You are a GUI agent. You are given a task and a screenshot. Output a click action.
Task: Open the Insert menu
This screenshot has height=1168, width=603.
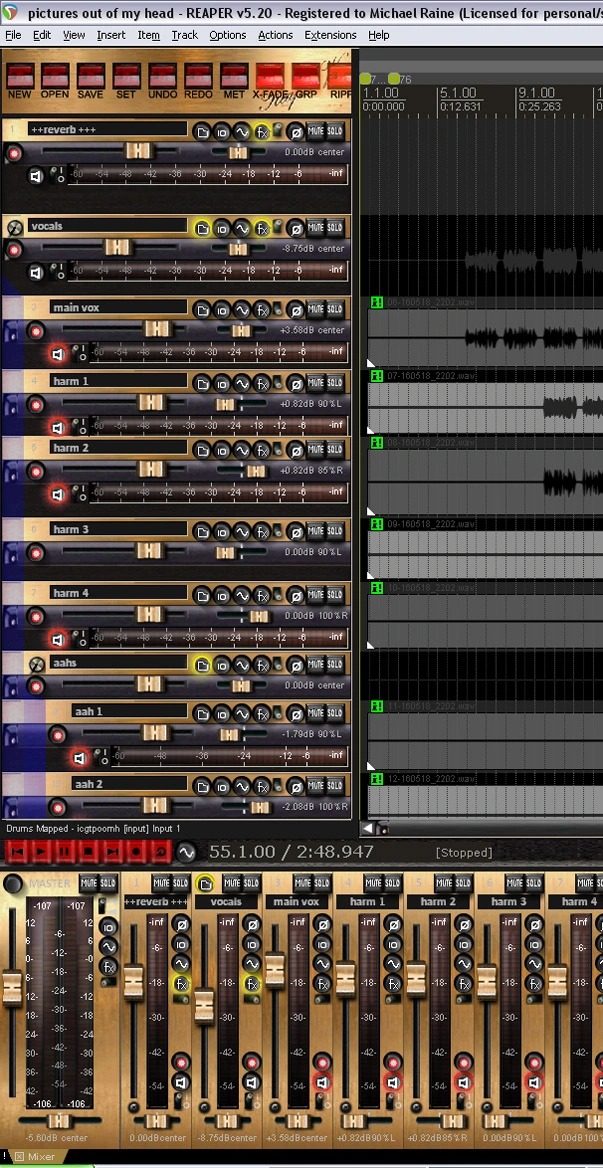111,35
